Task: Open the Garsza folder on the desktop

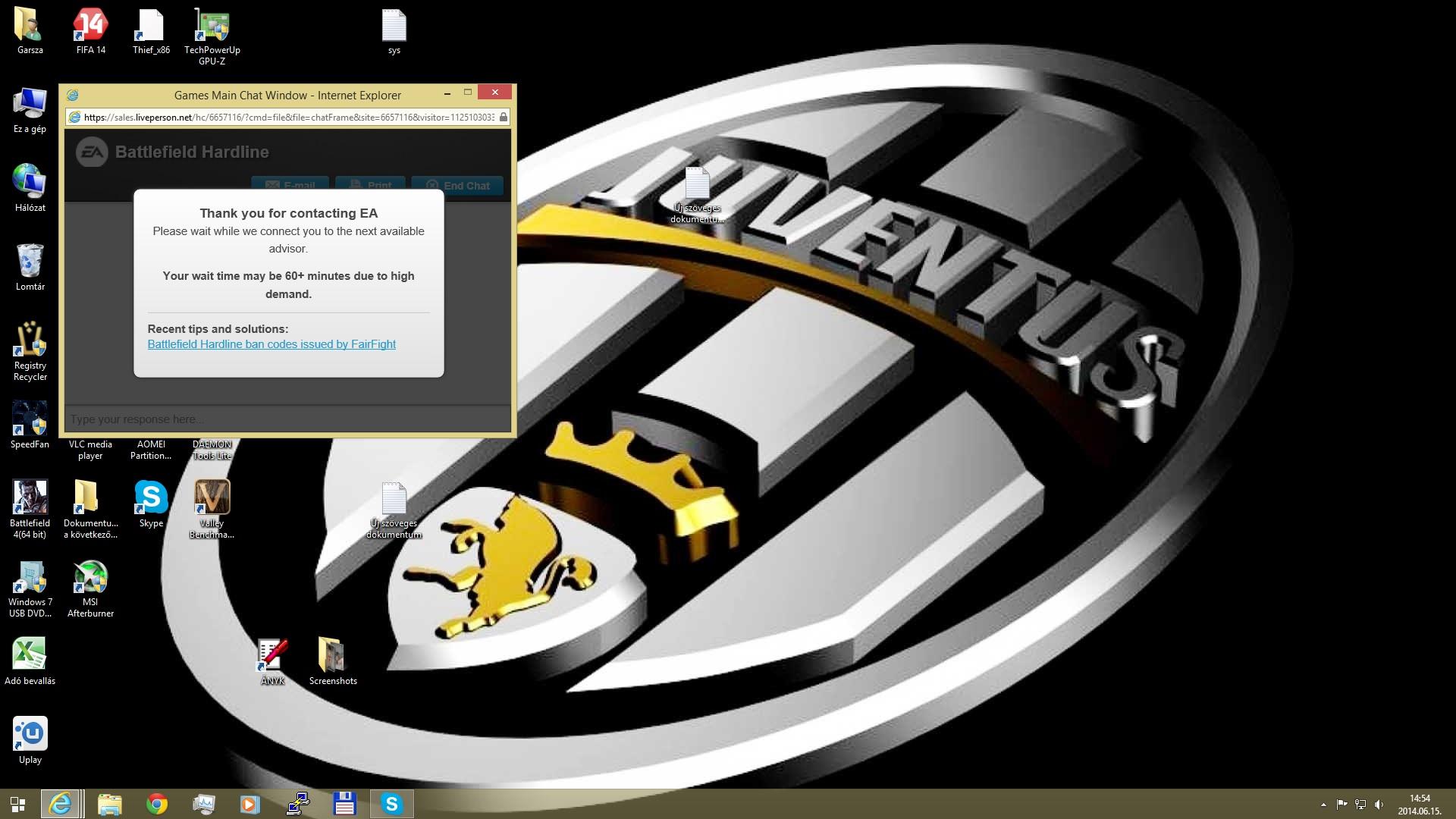Action: tap(30, 30)
